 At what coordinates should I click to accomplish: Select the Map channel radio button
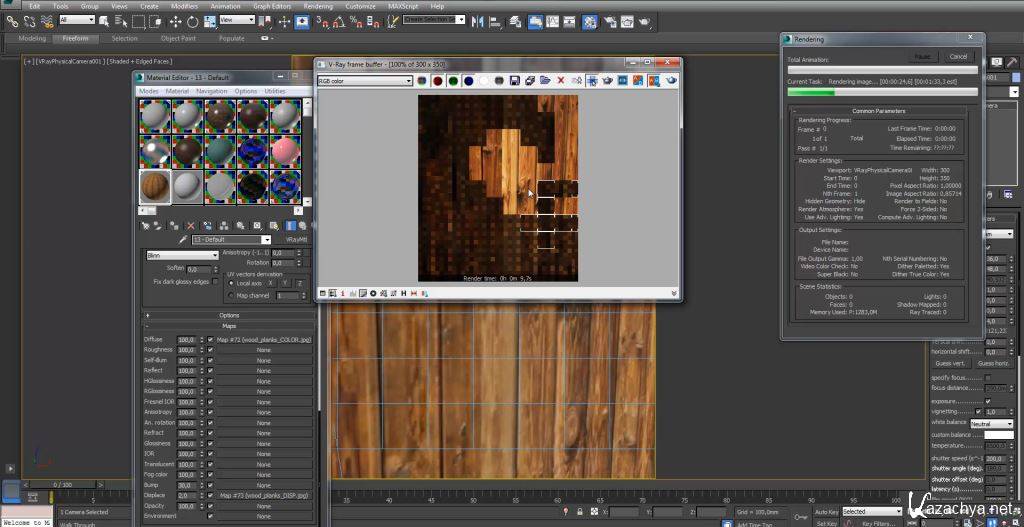tap(230, 296)
